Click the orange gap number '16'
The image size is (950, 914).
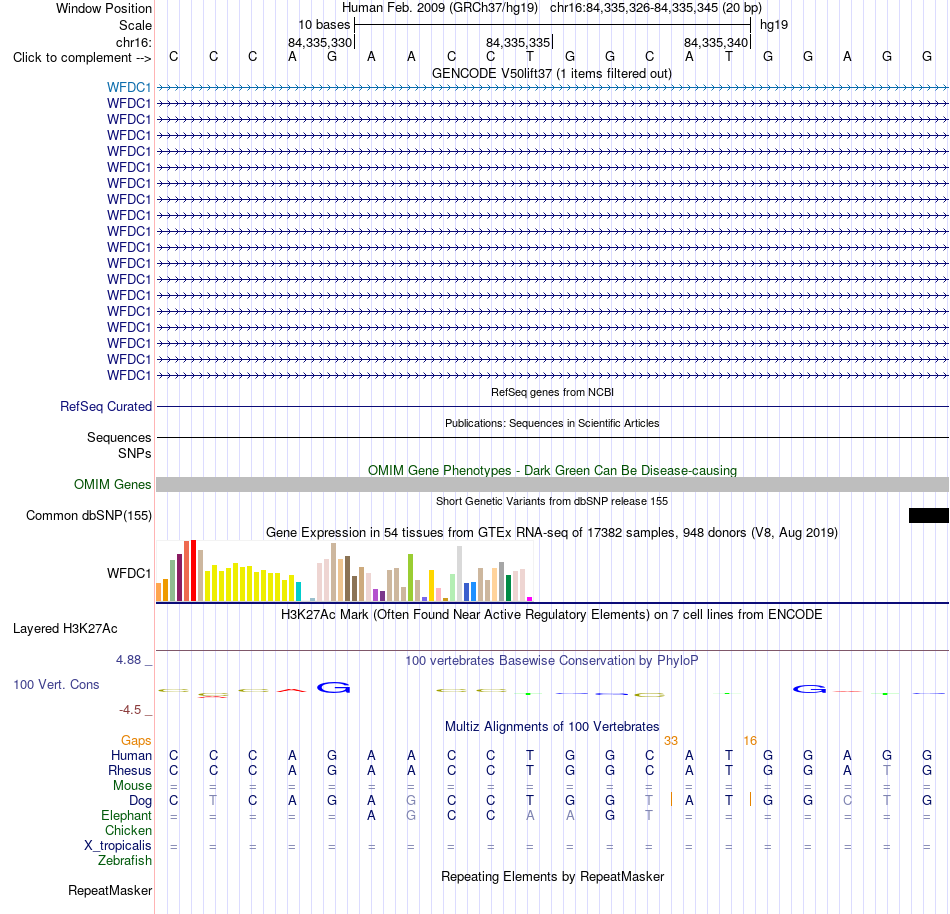750,740
